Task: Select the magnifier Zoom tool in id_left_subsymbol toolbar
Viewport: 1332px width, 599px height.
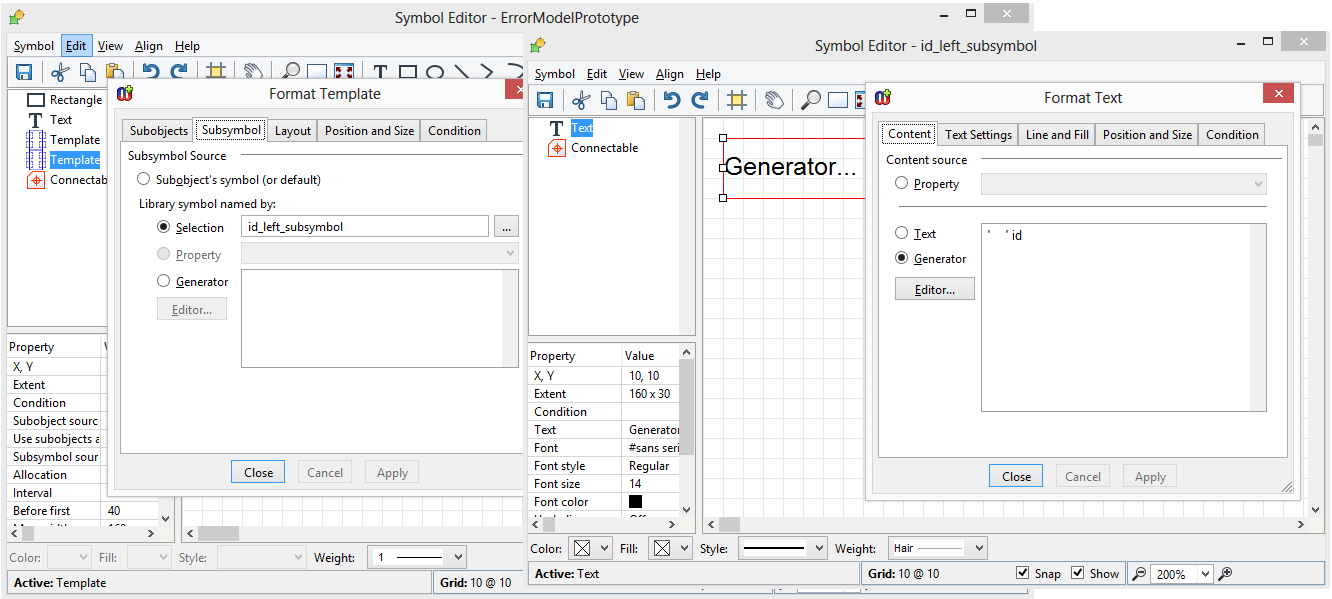Action: [x=810, y=100]
